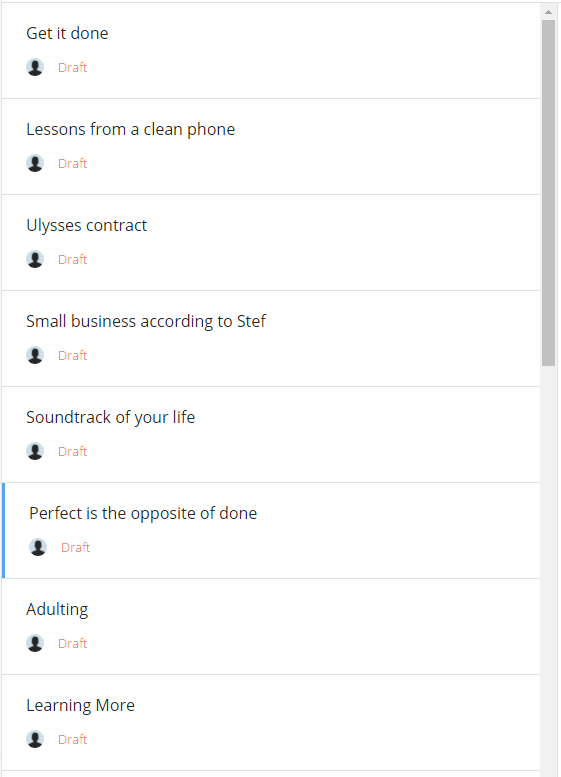Screen dimensions: 561x777
Task: Click author avatar under Learning More
Action: point(35,739)
